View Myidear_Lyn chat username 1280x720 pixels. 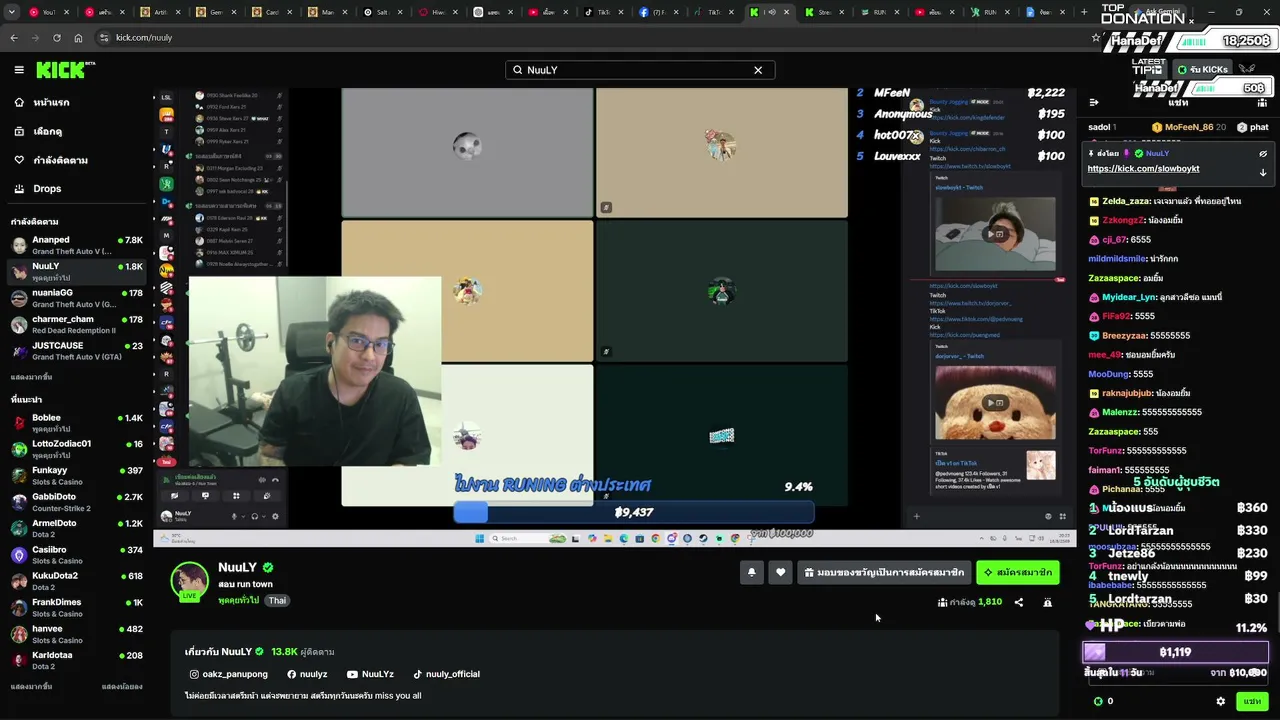pyautogui.click(x=1129, y=297)
